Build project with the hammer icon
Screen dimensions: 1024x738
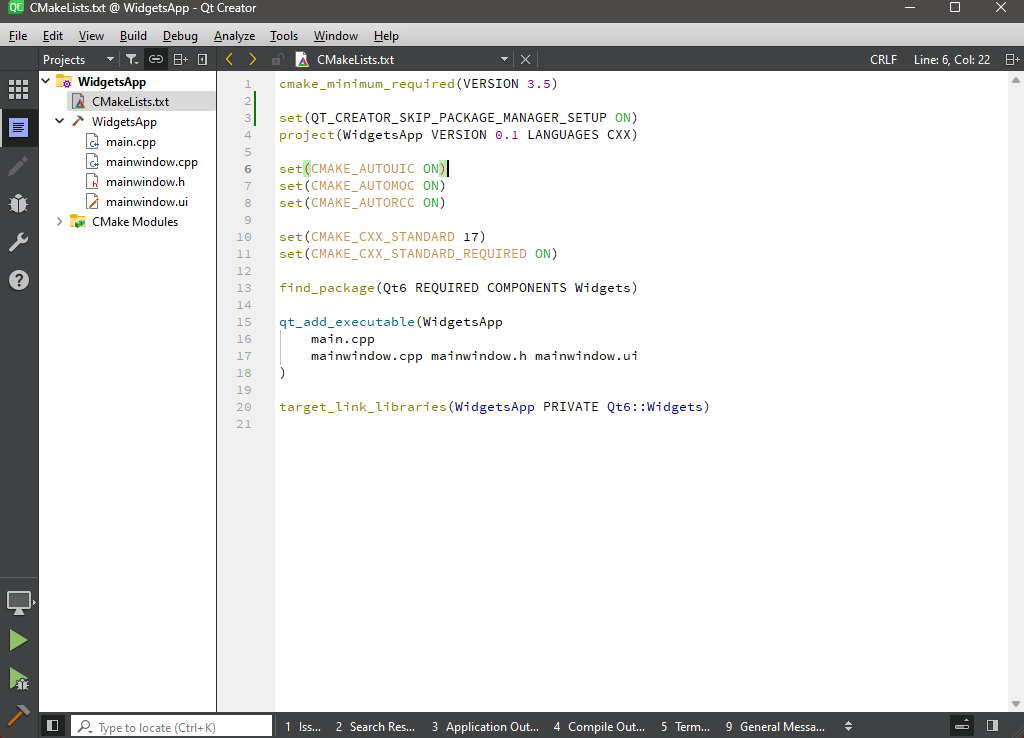coord(18,715)
